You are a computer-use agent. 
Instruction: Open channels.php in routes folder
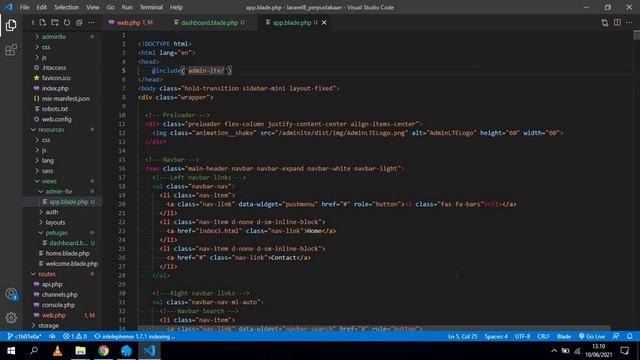(60, 294)
